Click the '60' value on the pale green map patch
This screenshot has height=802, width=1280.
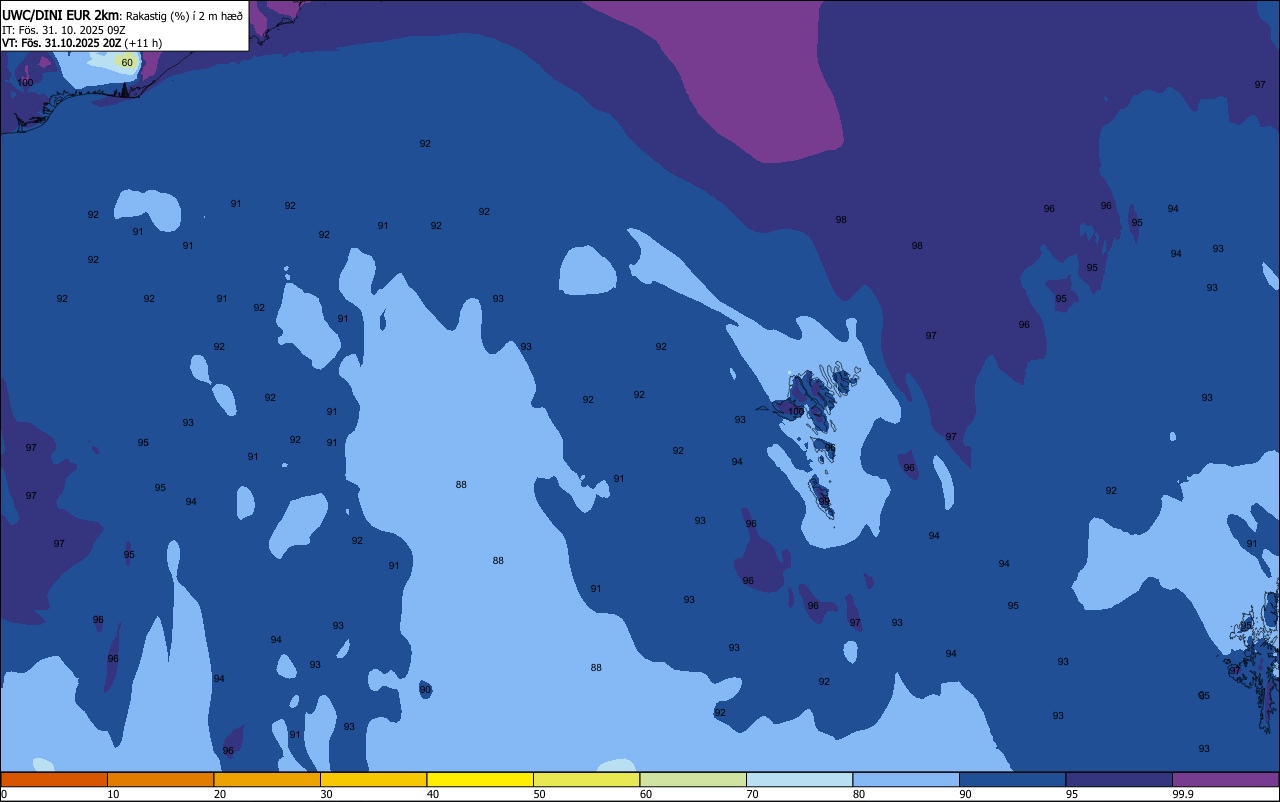pos(127,62)
